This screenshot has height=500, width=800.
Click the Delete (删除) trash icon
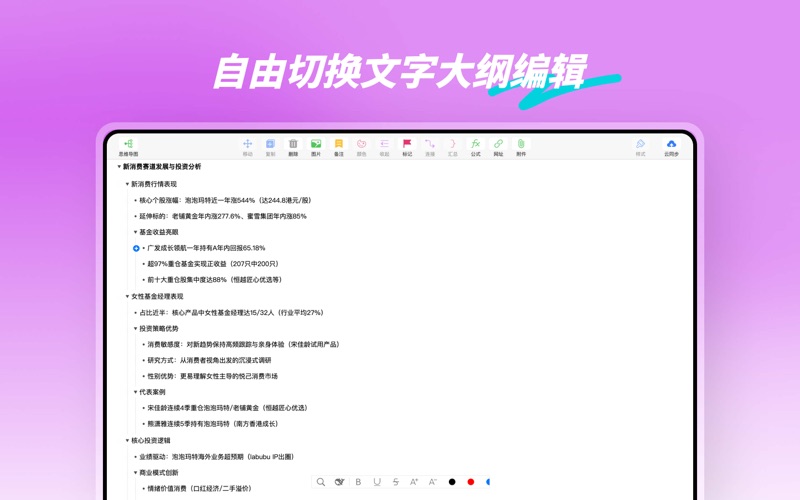(293, 147)
